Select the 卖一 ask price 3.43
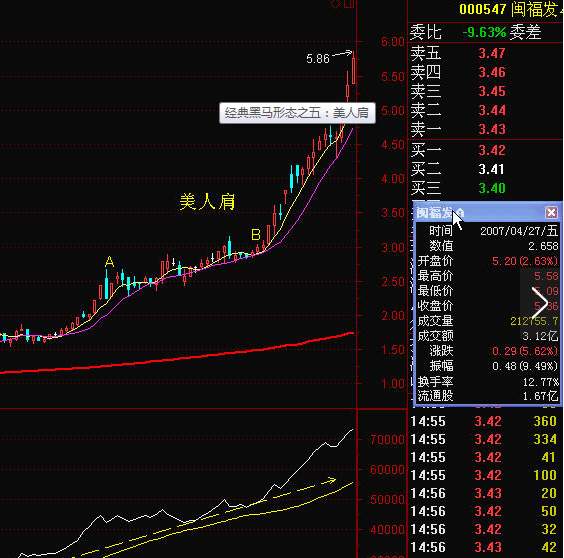The image size is (564, 558). click(x=492, y=129)
